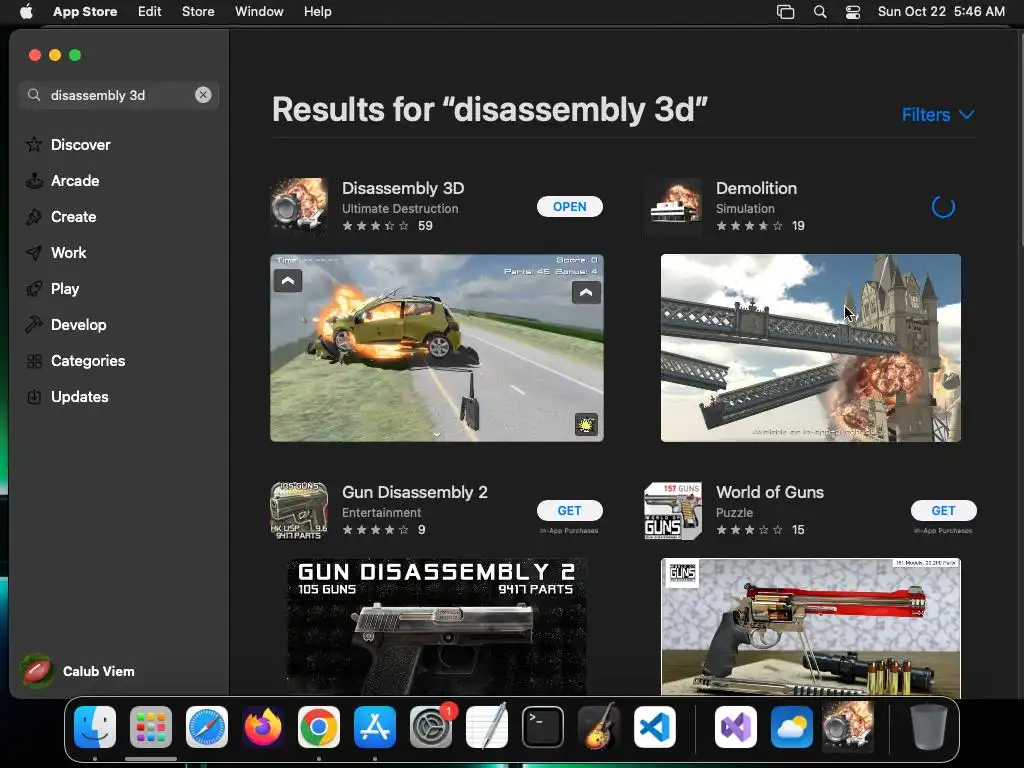Open the Gun Disassembly 2 app icon
Screen dimensions: 1024x768
pos(299,510)
